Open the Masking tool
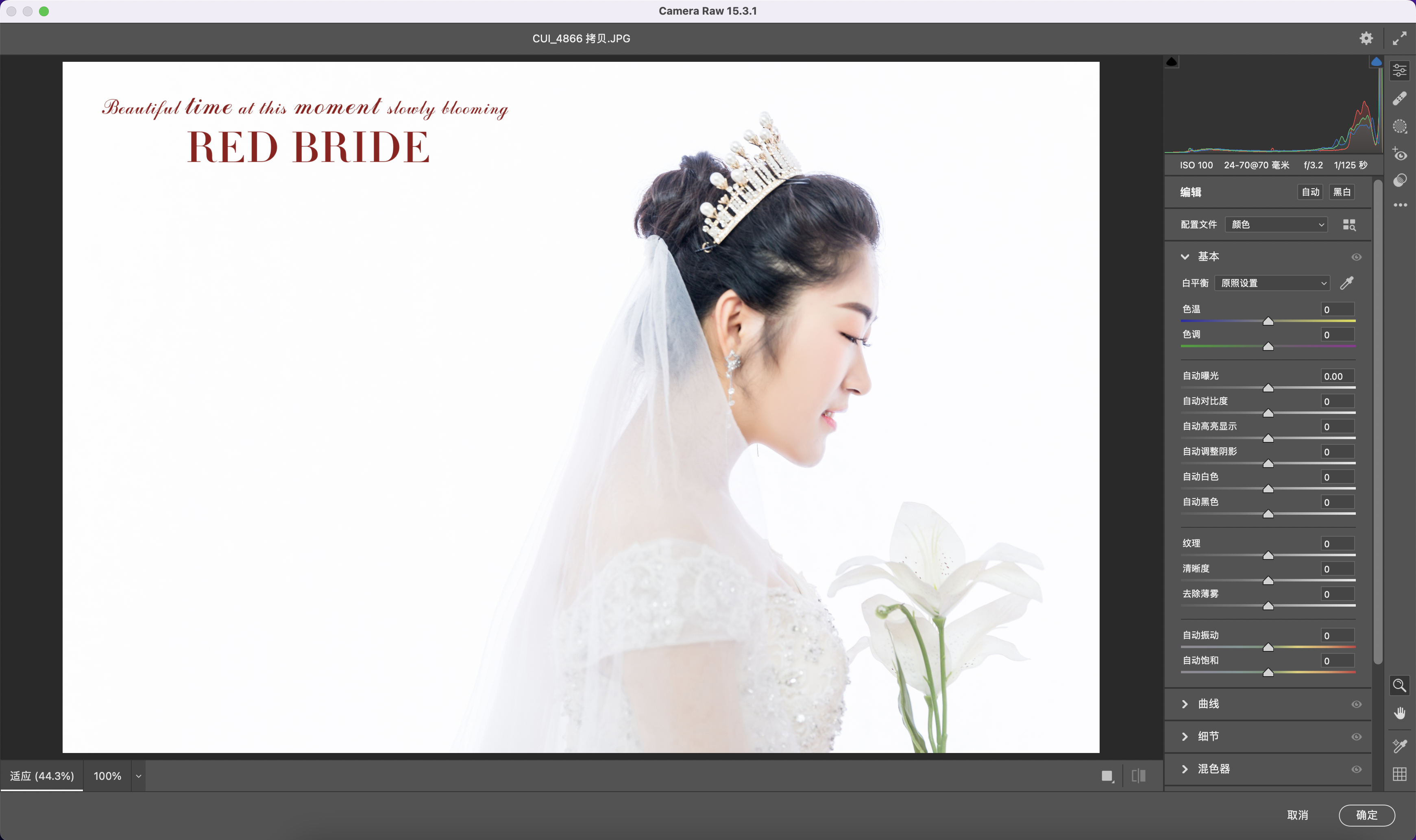 pyautogui.click(x=1400, y=126)
